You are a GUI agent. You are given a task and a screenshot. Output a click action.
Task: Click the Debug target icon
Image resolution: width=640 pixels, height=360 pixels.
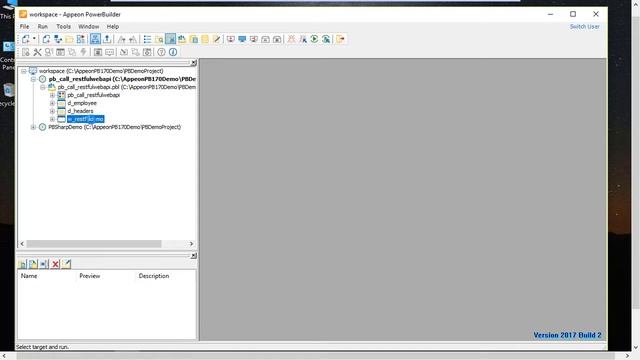coord(291,39)
